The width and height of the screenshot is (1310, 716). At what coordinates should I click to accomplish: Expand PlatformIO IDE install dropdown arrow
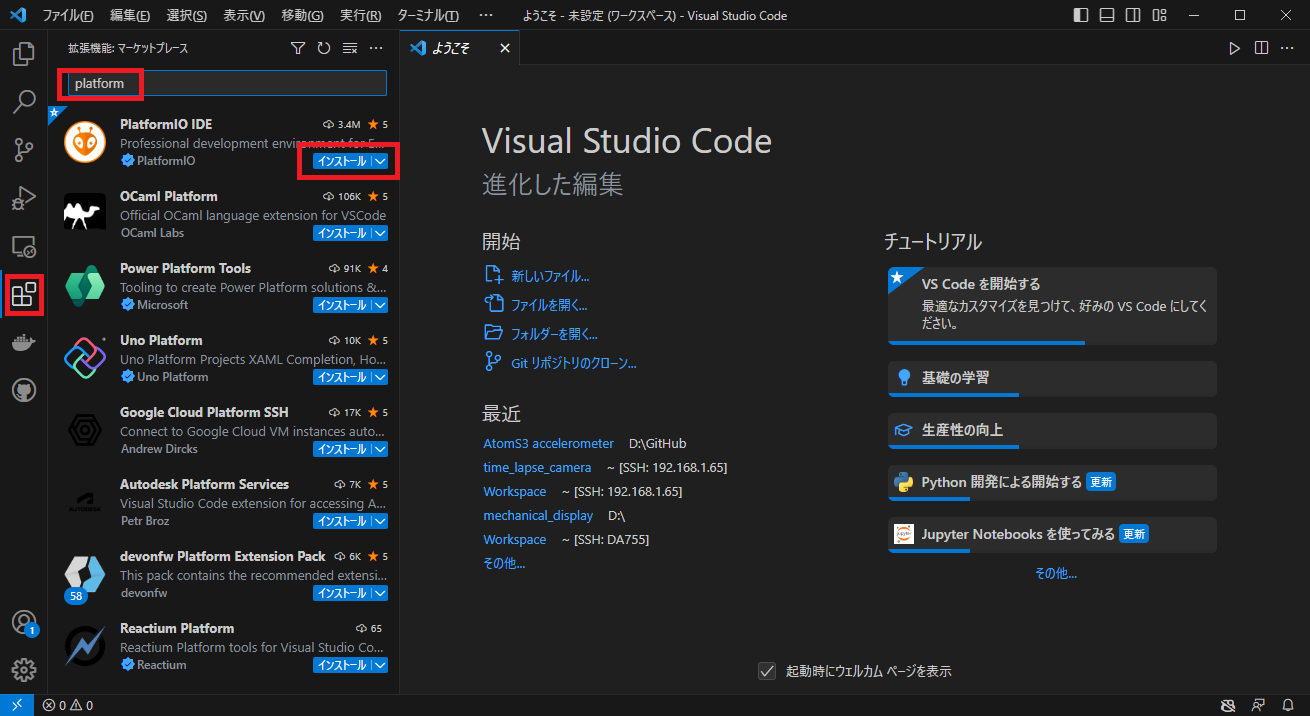pos(380,161)
